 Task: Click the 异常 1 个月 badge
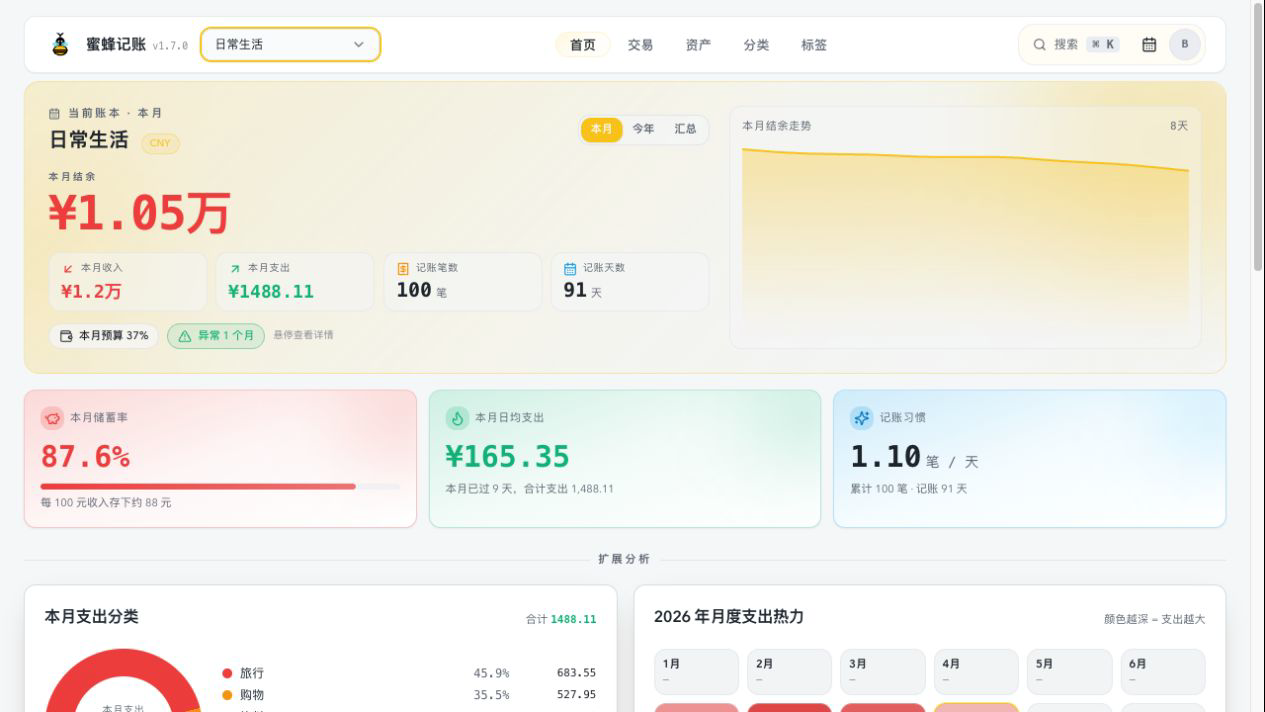(x=216, y=336)
